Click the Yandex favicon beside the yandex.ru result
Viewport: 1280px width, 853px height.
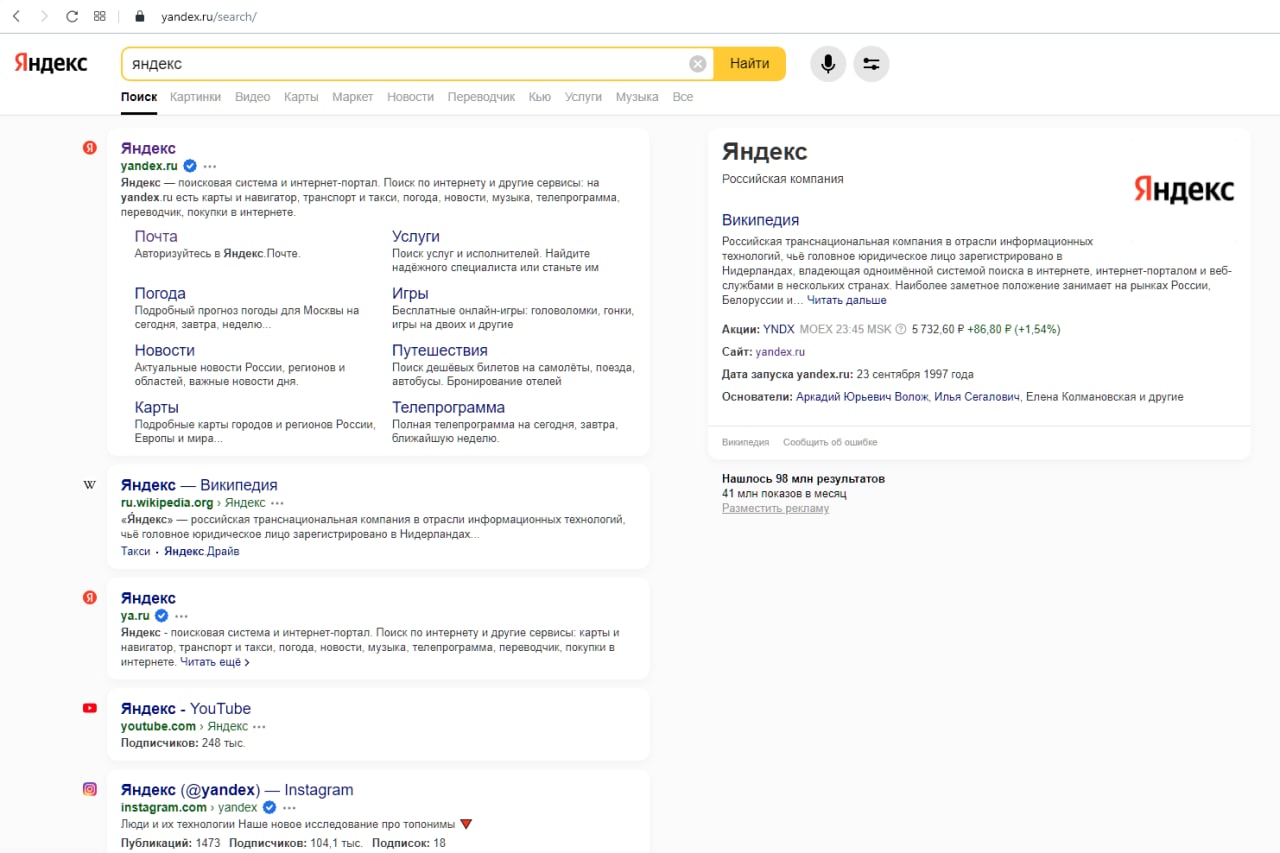point(90,148)
